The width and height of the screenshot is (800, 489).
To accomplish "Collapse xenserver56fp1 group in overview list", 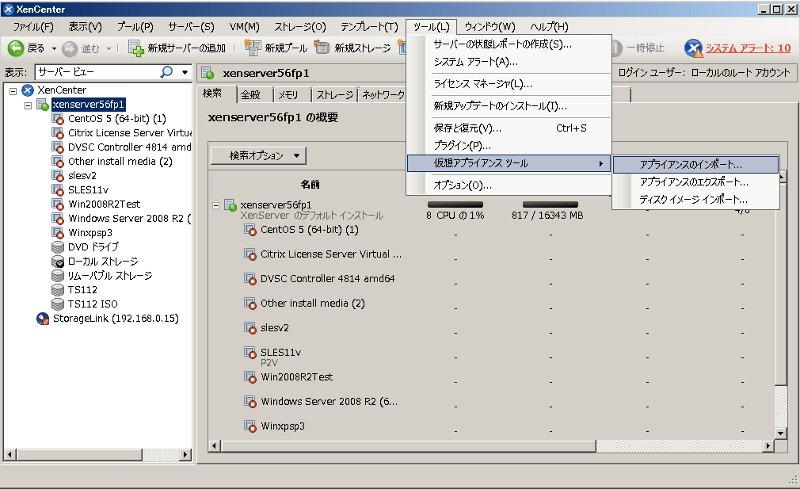I will point(216,205).
